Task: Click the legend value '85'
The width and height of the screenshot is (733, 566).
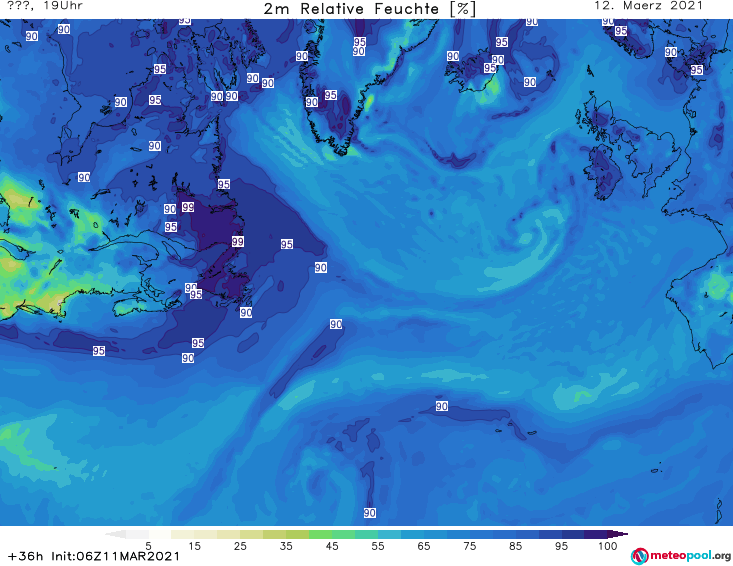Action: [515, 546]
